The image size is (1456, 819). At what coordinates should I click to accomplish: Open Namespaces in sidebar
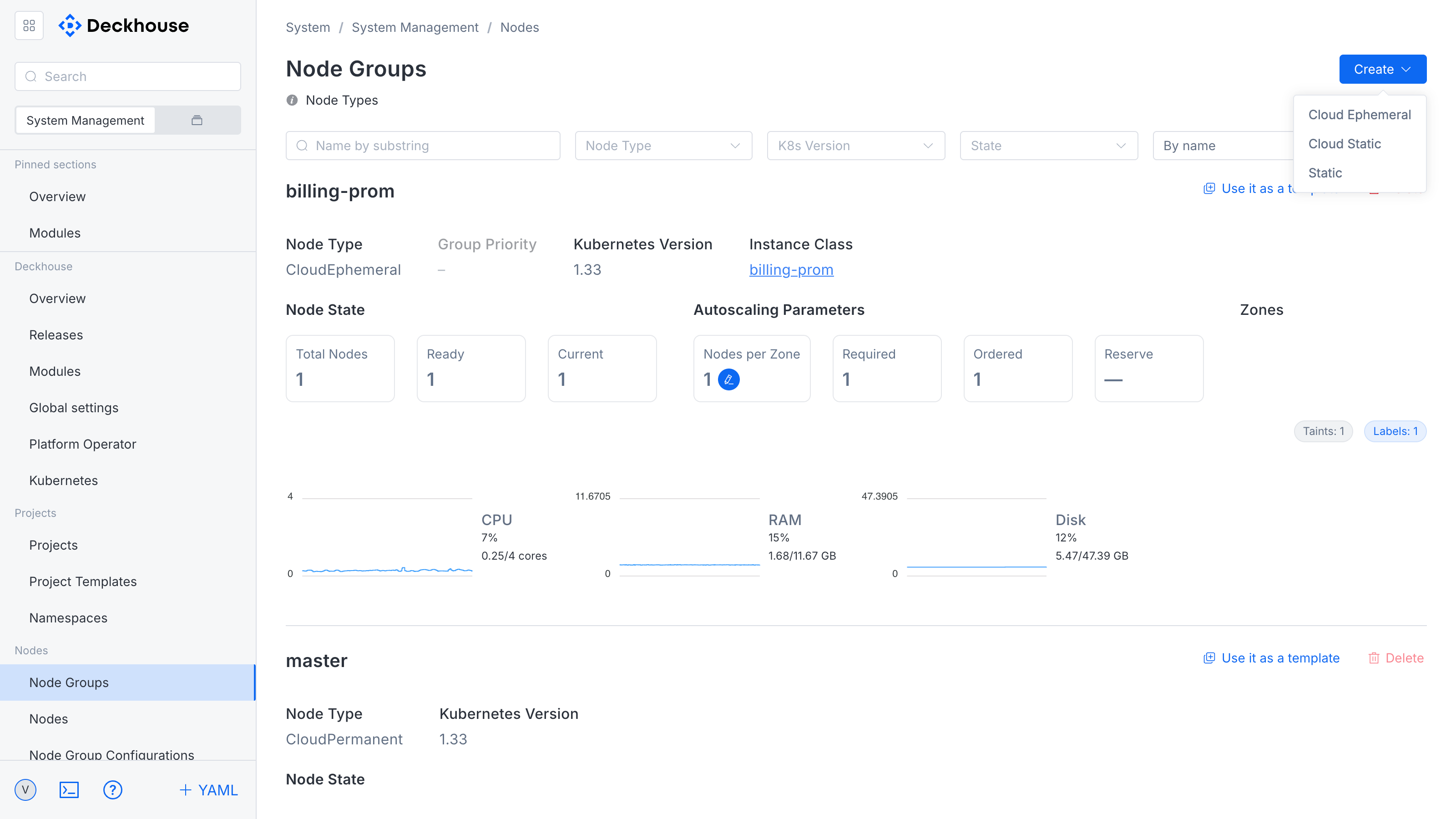click(x=128, y=618)
